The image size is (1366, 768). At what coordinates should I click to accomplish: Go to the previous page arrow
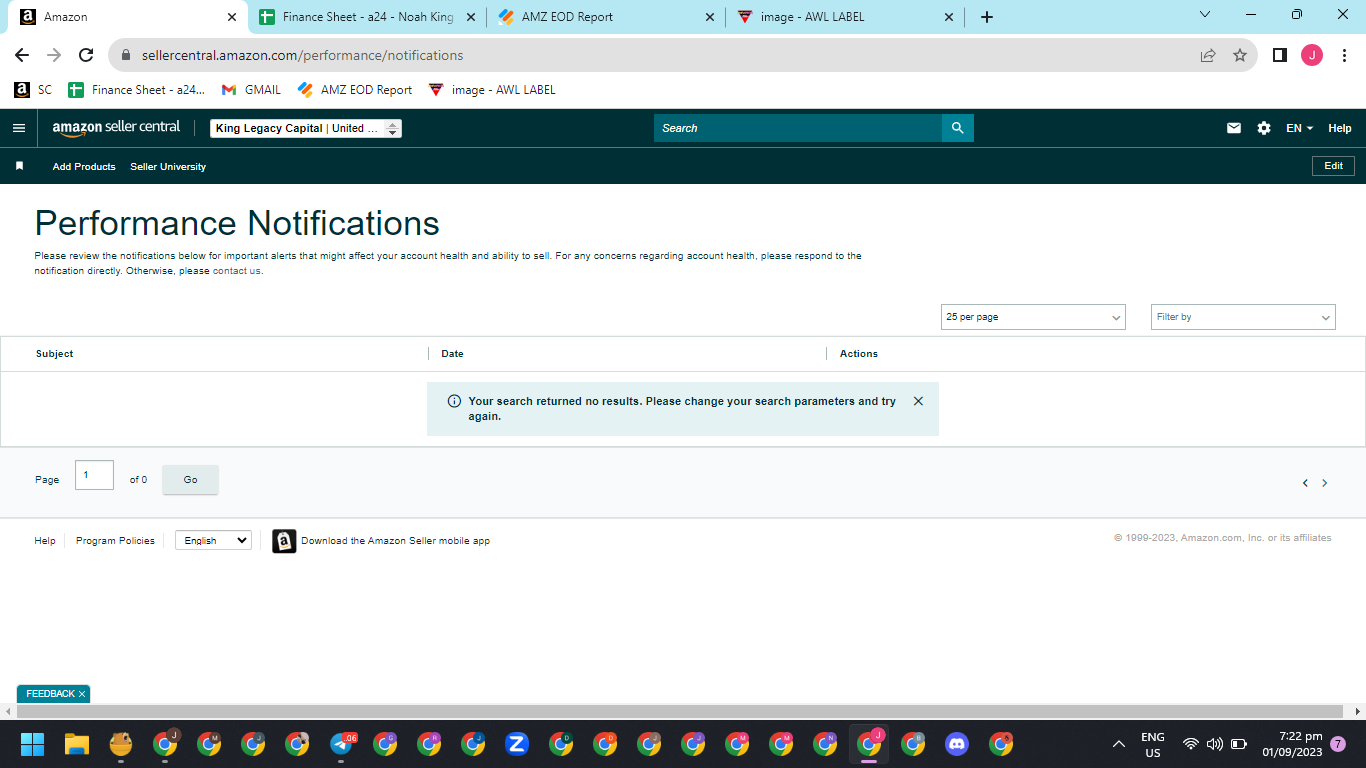[1305, 483]
